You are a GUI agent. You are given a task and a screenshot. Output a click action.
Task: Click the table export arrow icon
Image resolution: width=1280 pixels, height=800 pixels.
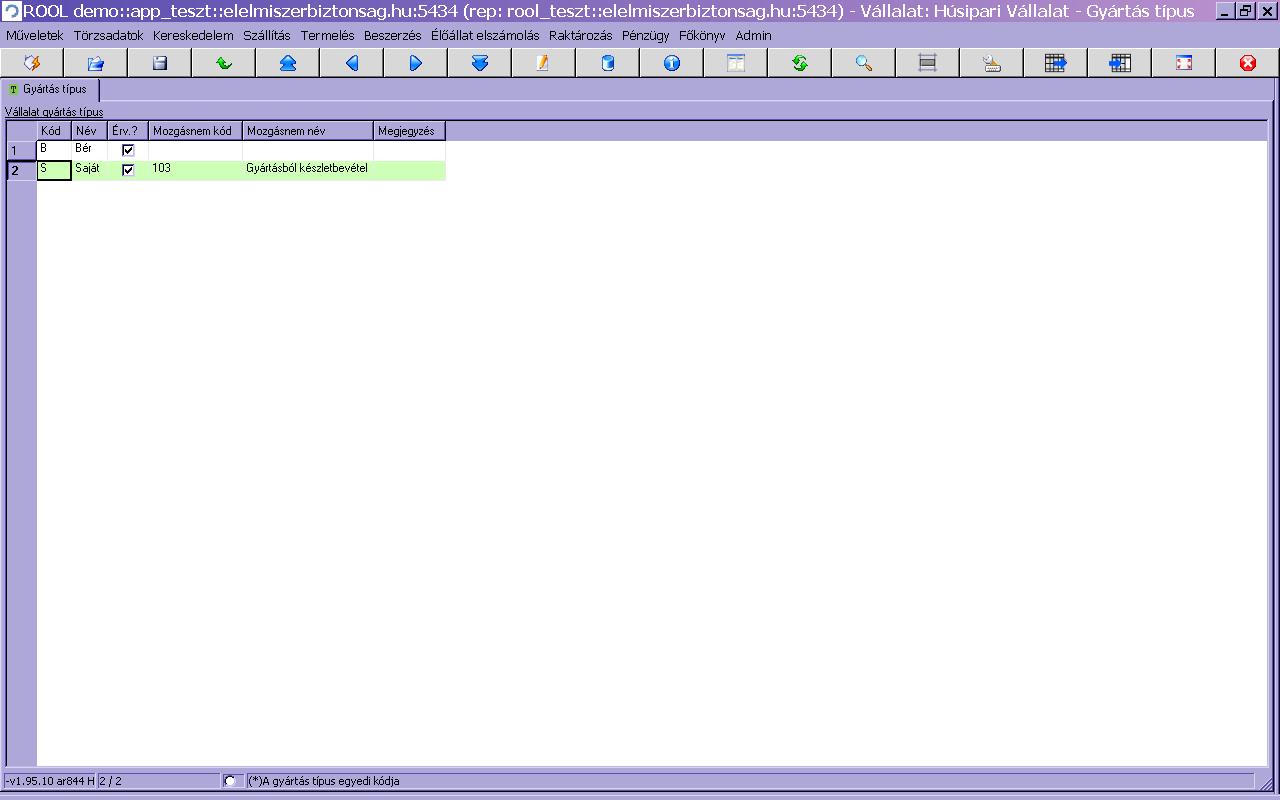(x=1056, y=63)
